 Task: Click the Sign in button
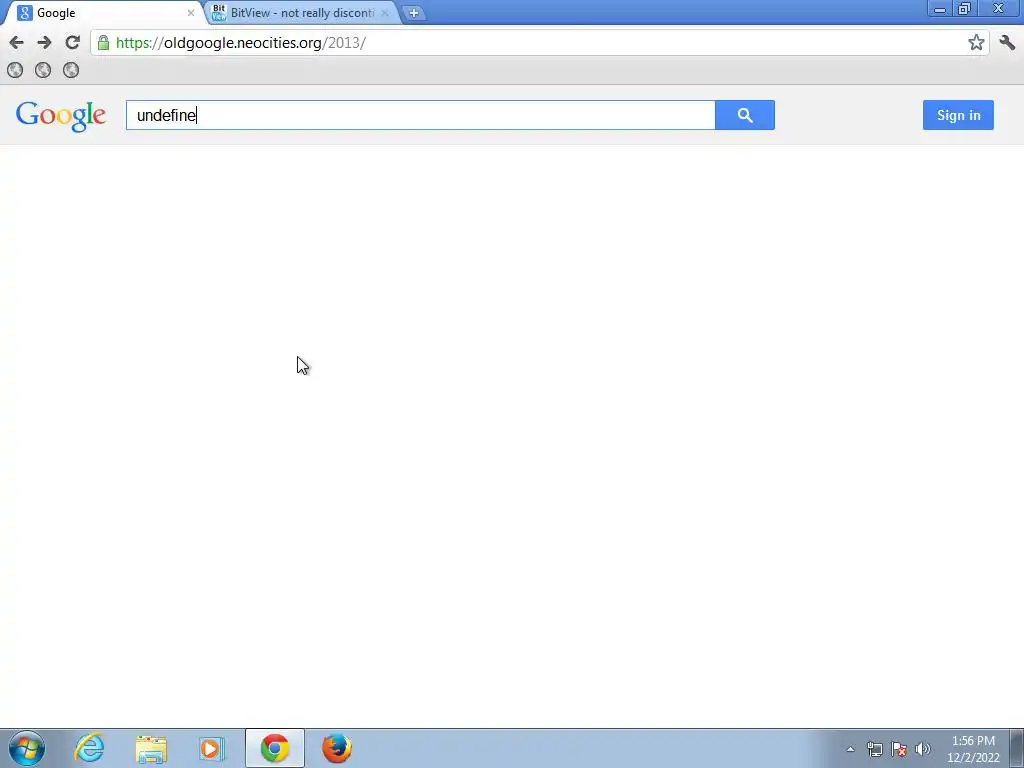pos(958,115)
